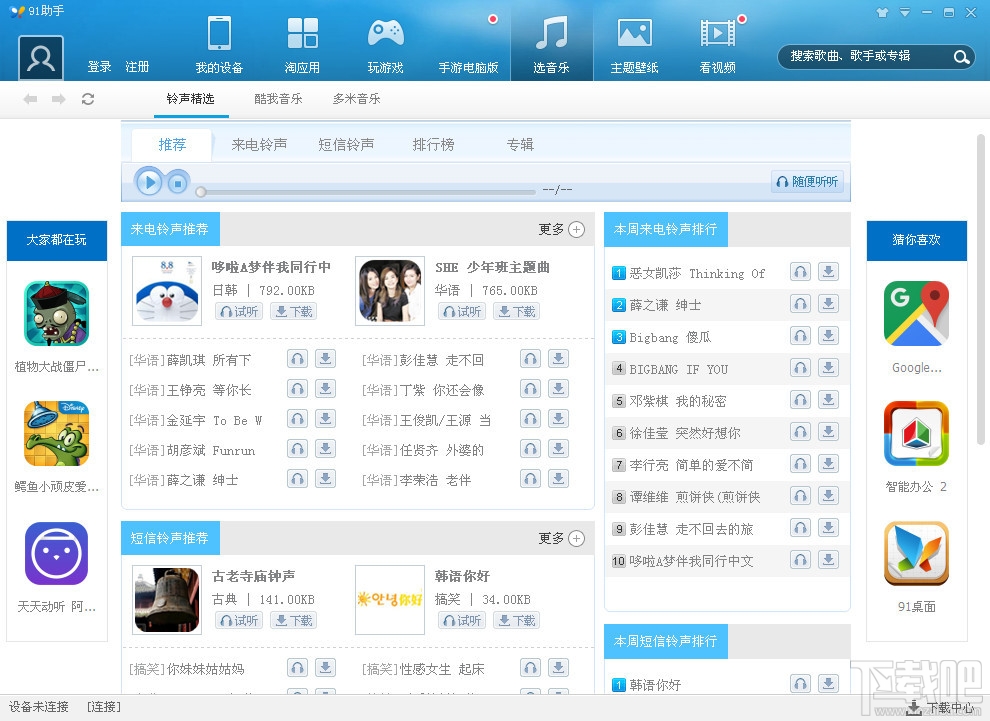Open Google Maps app icon
990x721 pixels.
(916, 314)
